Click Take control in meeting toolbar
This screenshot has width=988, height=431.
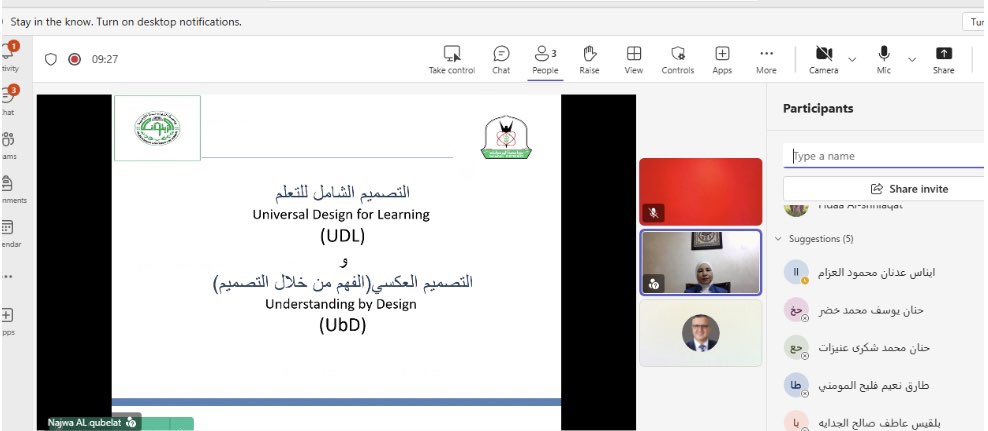point(452,60)
